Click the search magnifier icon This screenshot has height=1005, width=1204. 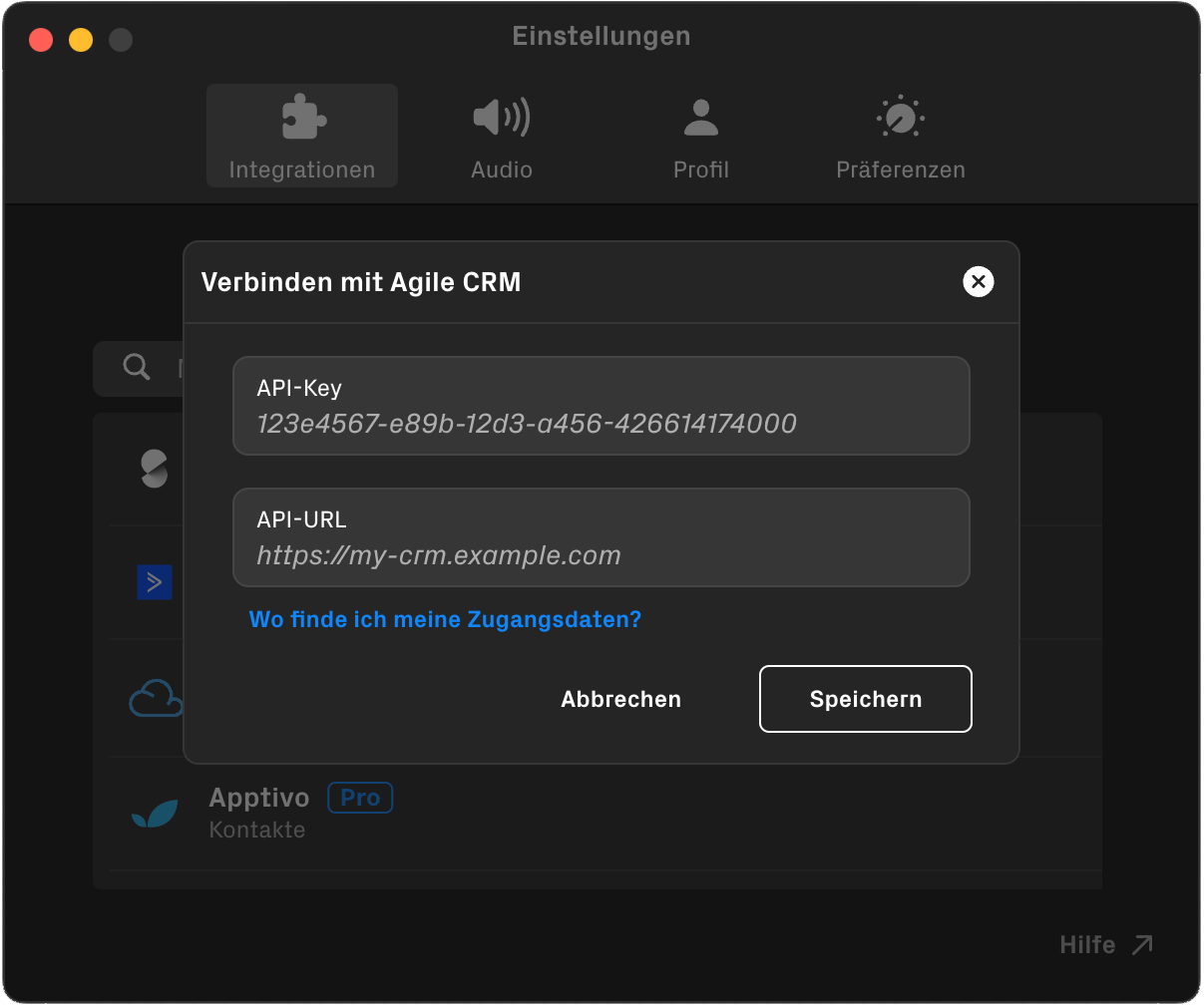click(137, 367)
